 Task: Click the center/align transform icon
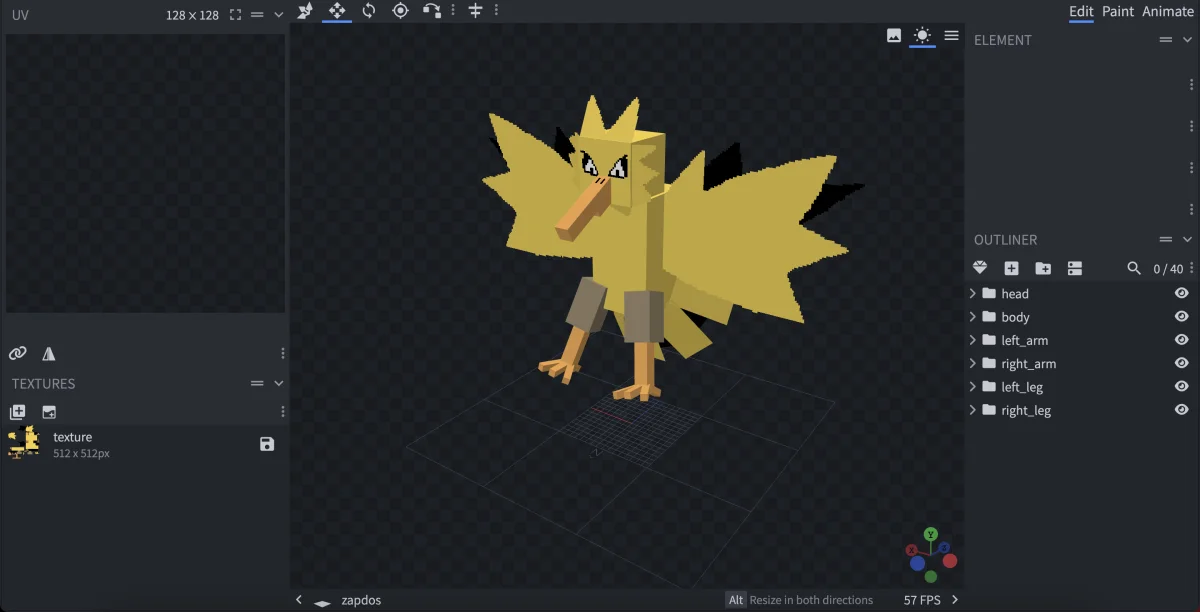(475, 10)
